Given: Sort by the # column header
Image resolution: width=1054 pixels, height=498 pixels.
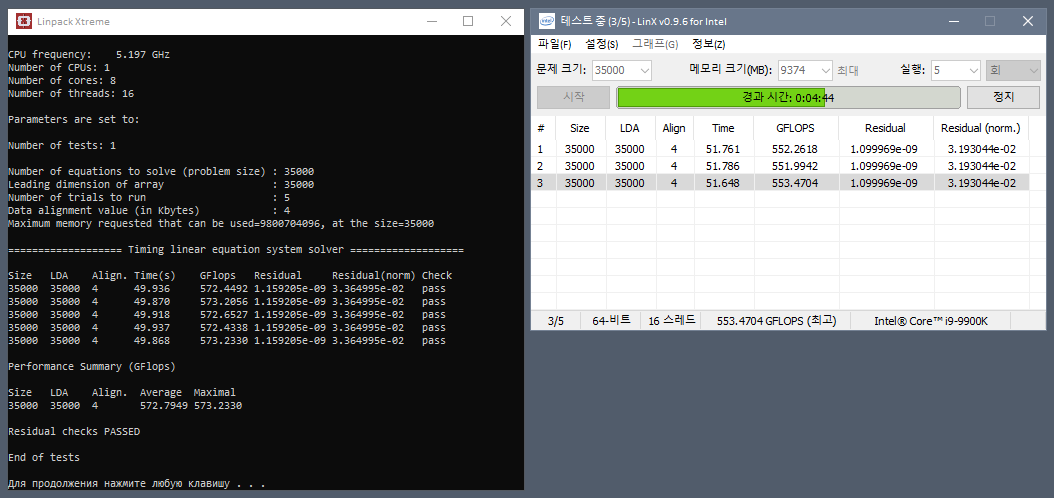Looking at the screenshot, I should (542, 128).
